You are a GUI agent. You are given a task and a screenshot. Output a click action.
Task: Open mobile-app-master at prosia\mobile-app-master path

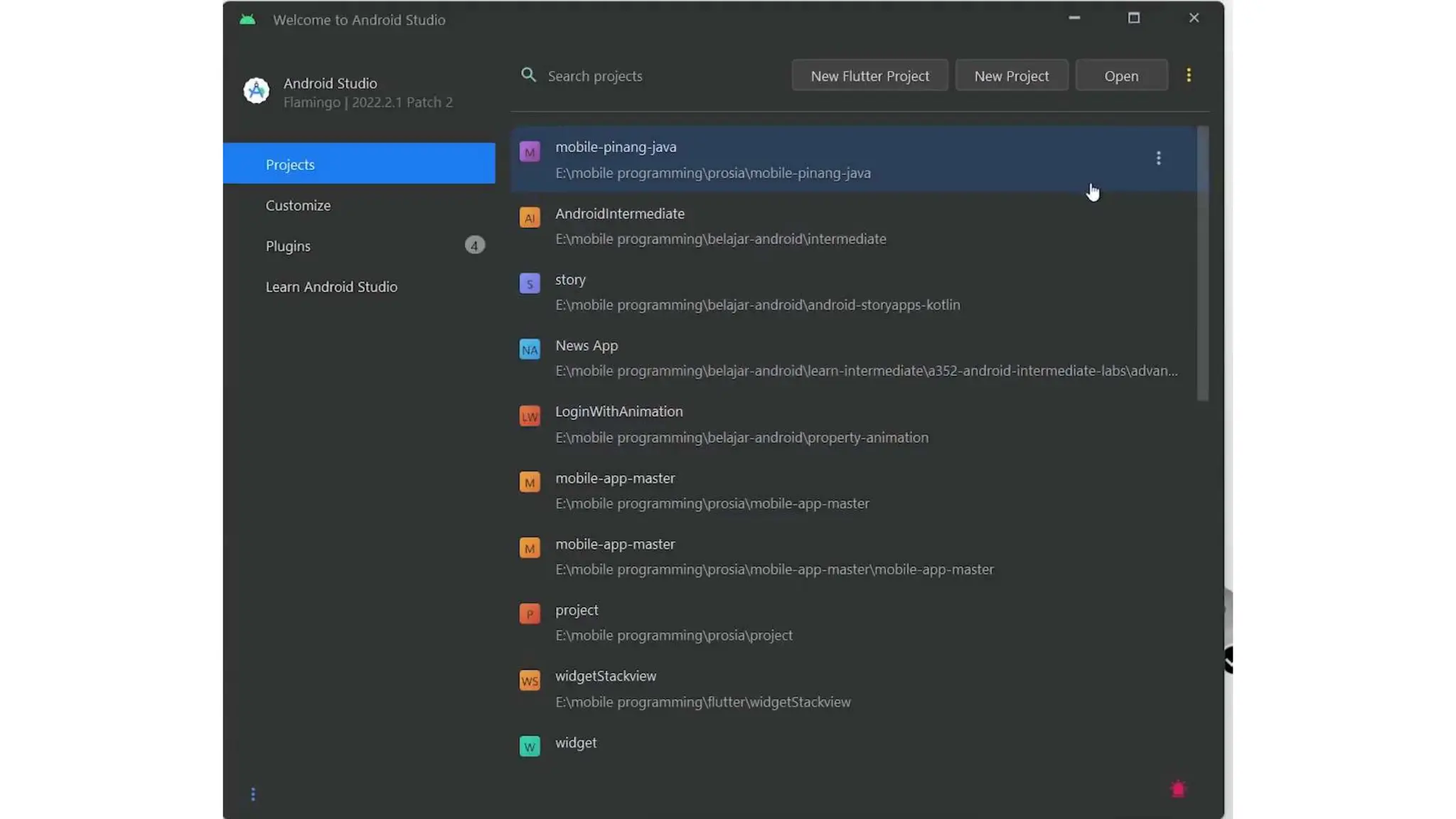click(853, 490)
